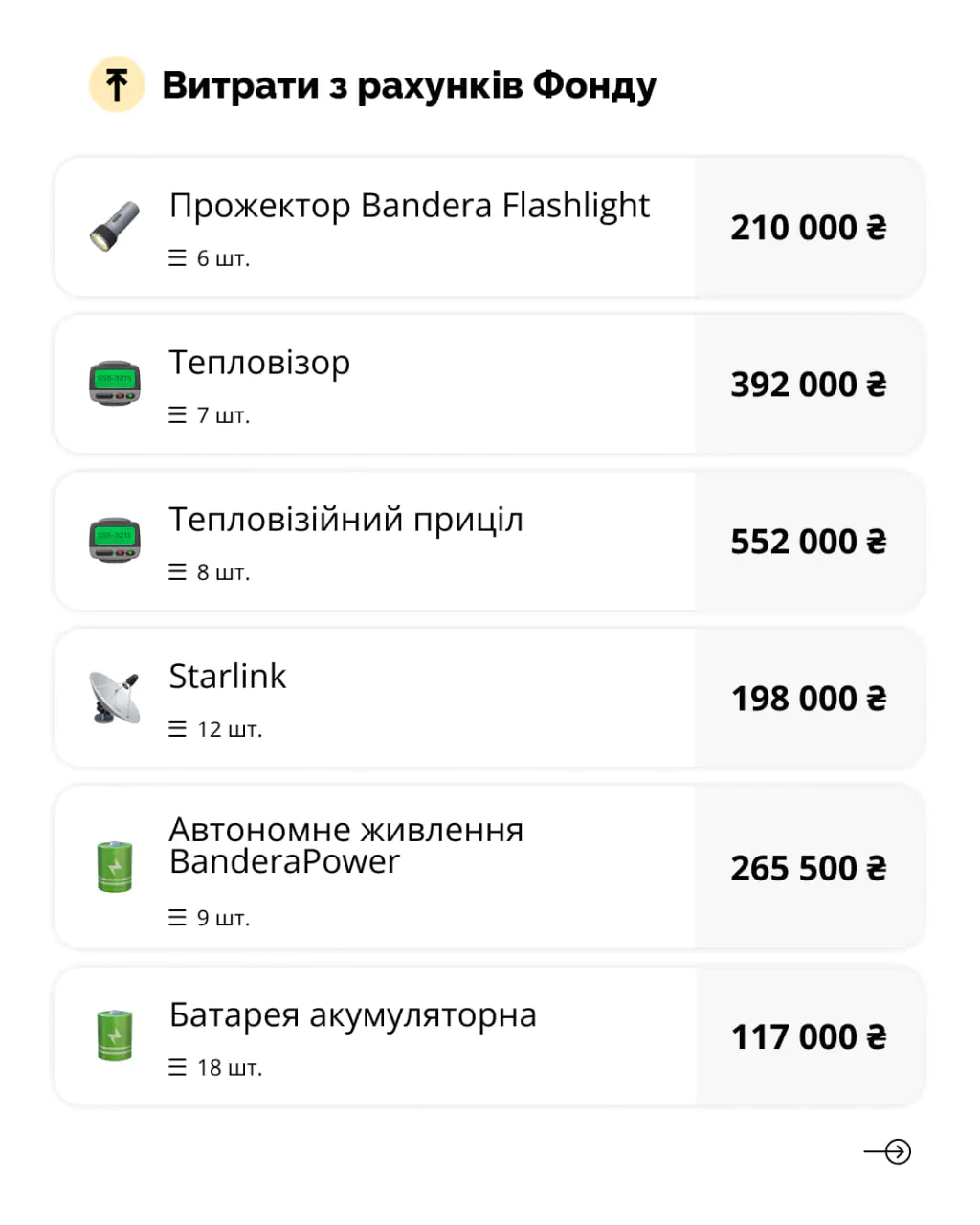This screenshot has width=980, height=1225.
Task: Click the BanderaPower green battery icon
Action: (x=115, y=866)
